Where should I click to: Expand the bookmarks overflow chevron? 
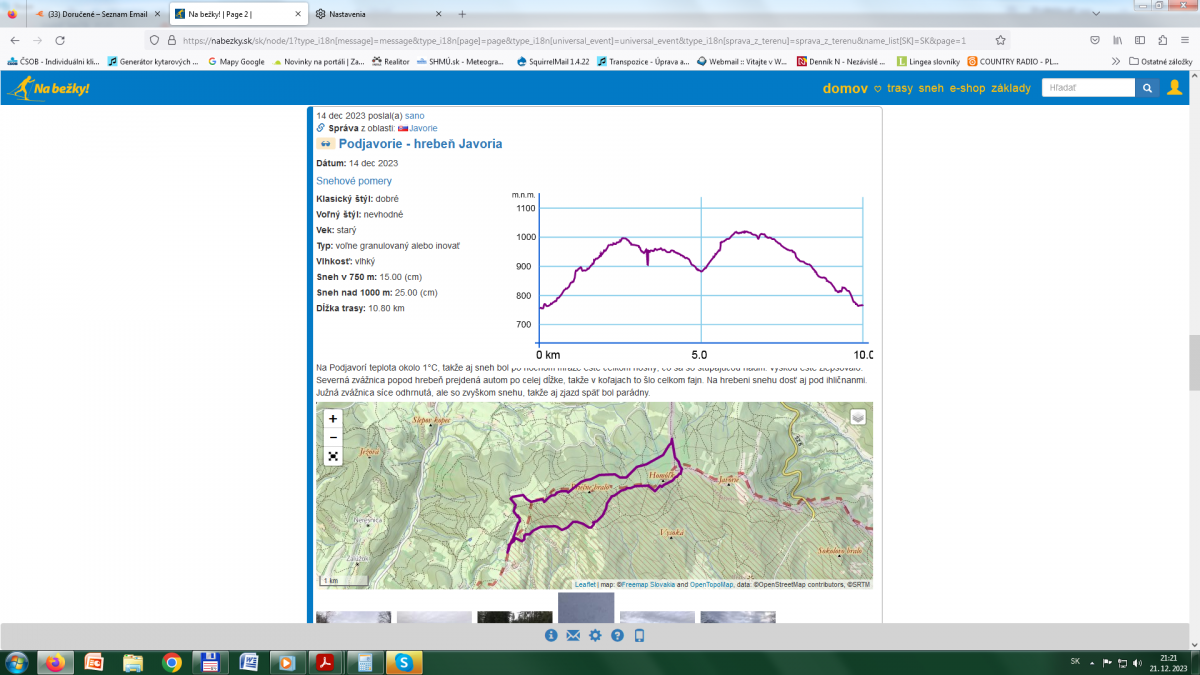point(1116,61)
